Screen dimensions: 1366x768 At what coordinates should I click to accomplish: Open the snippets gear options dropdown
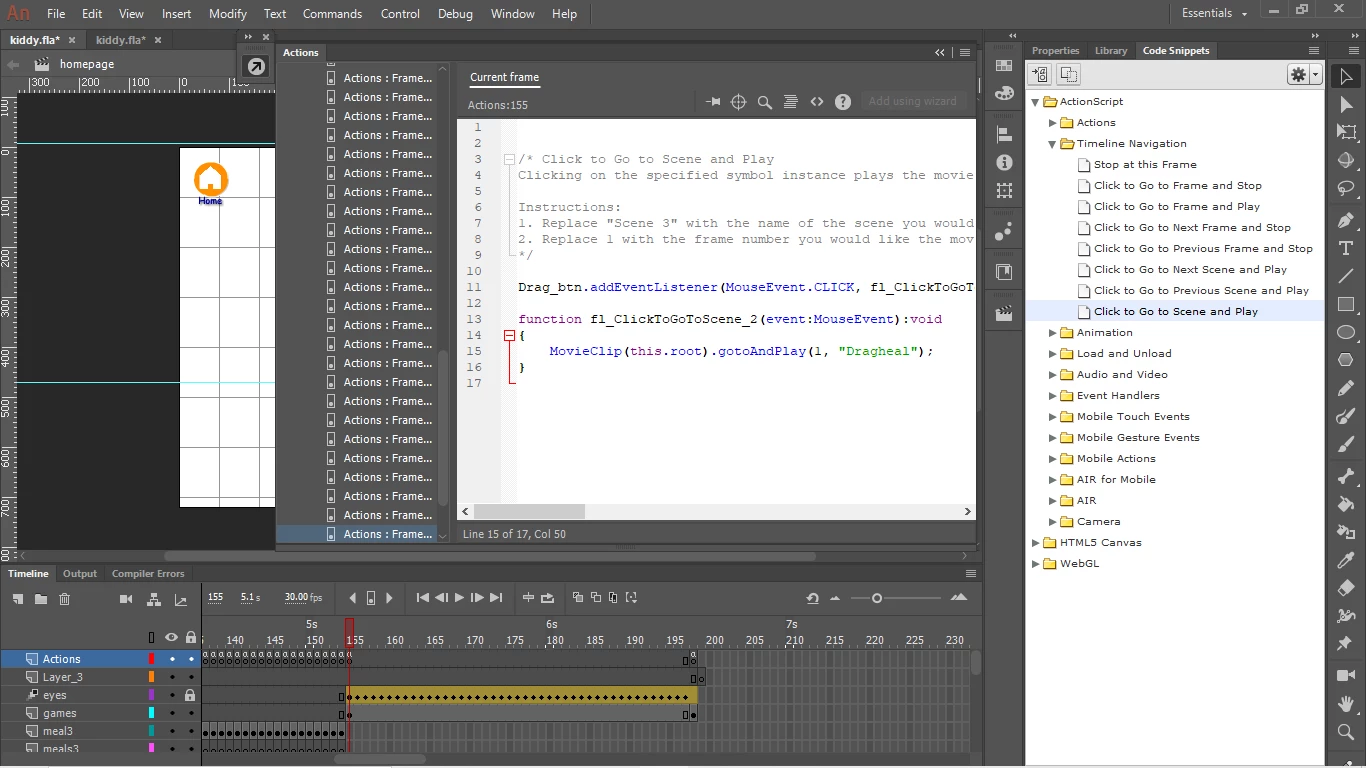pos(1304,75)
